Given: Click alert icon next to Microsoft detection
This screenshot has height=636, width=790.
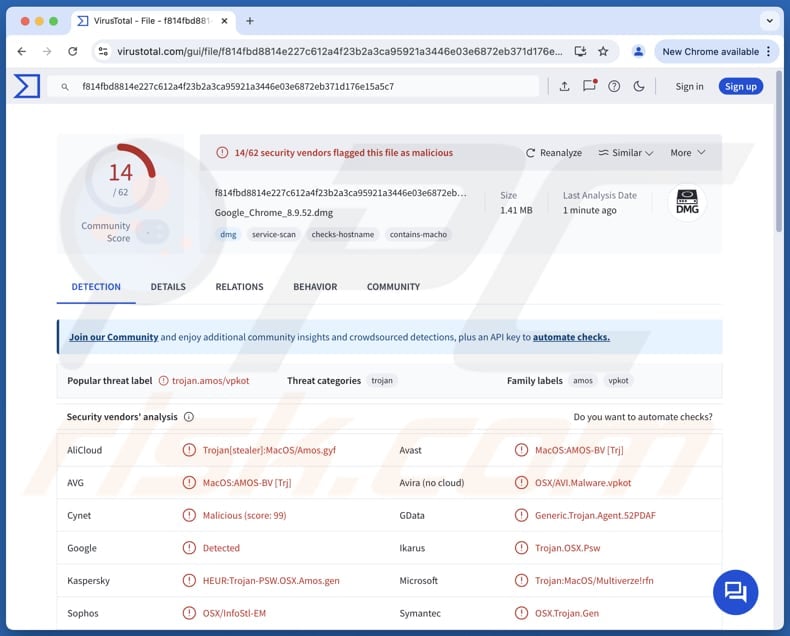Looking at the screenshot, I should pos(521,580).
